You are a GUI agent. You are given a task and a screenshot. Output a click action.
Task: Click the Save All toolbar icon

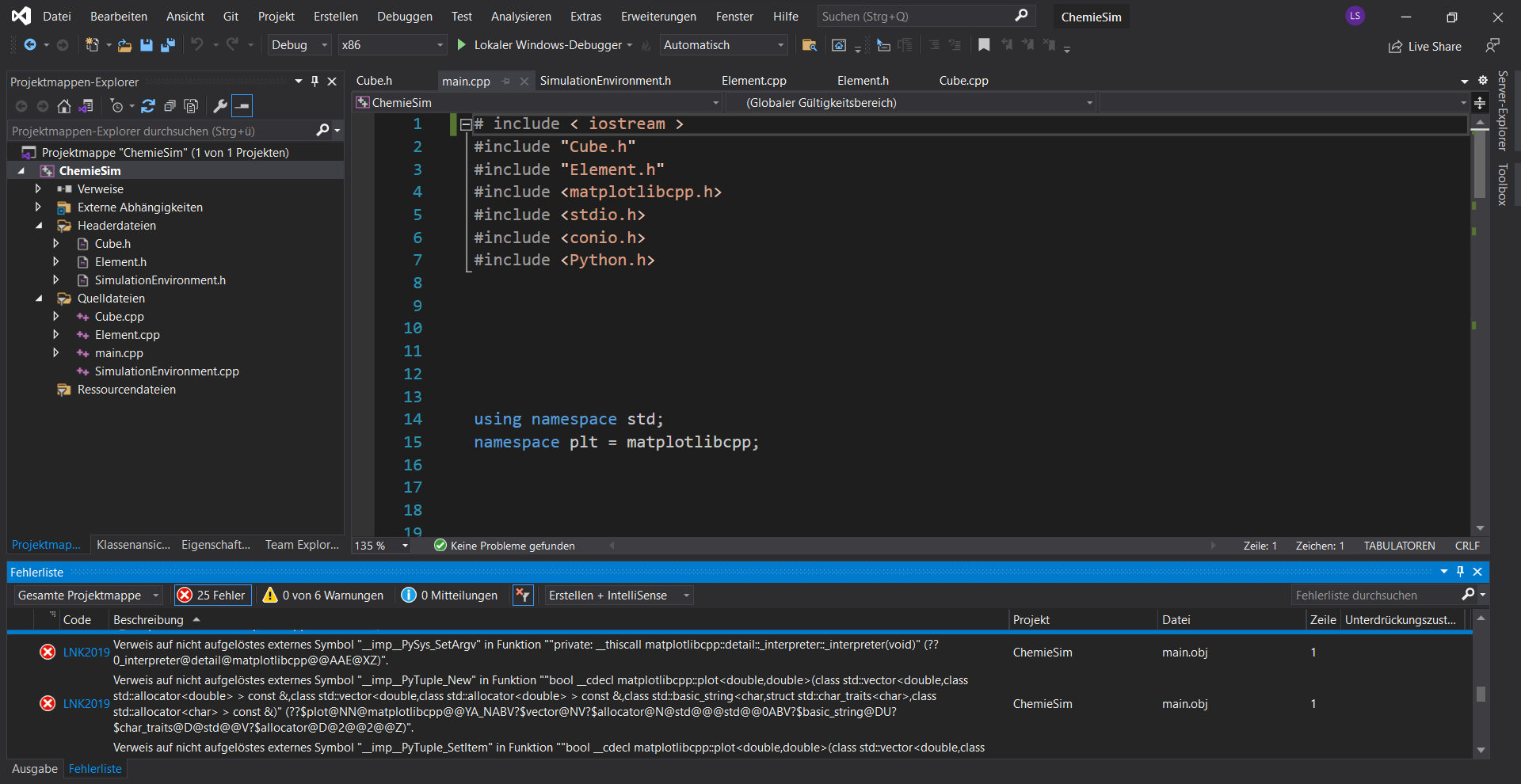point(168,45)
